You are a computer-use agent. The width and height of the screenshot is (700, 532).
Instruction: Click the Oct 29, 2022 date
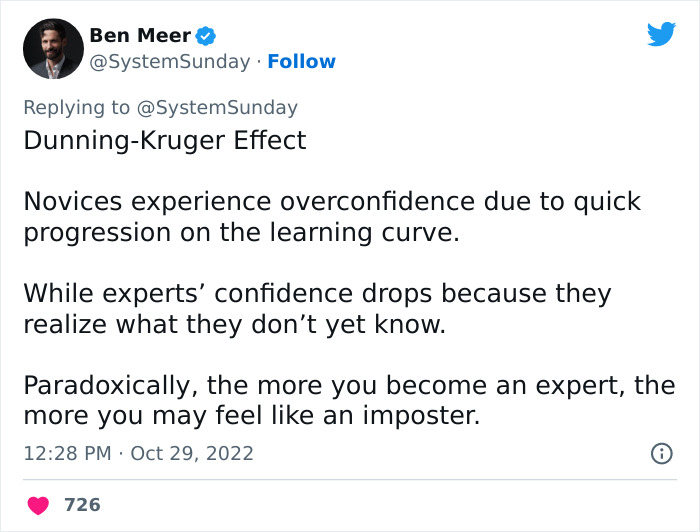pyautogui.click(x=191, y=453)
